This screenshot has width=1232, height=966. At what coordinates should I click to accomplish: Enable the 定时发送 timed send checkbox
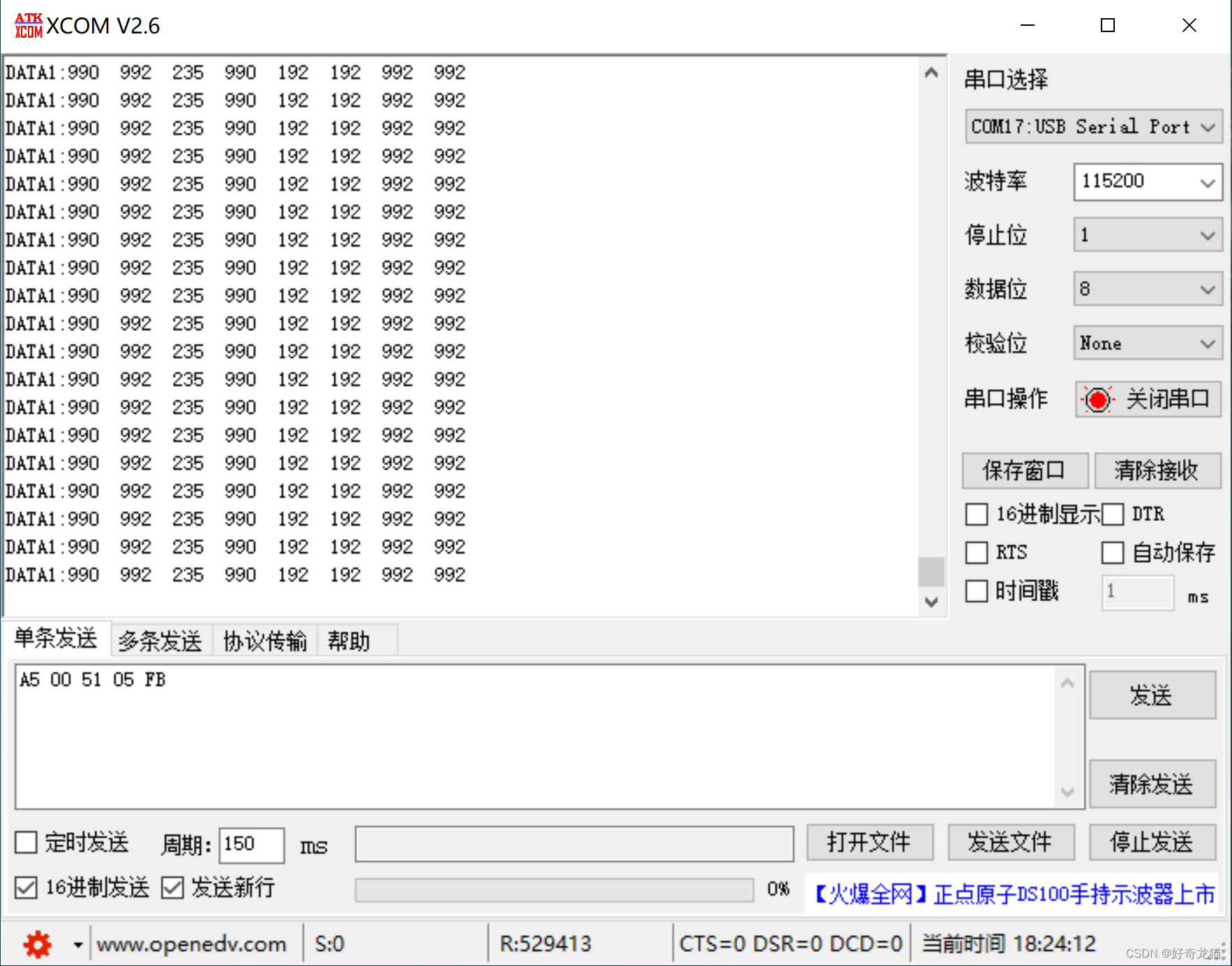27,843
